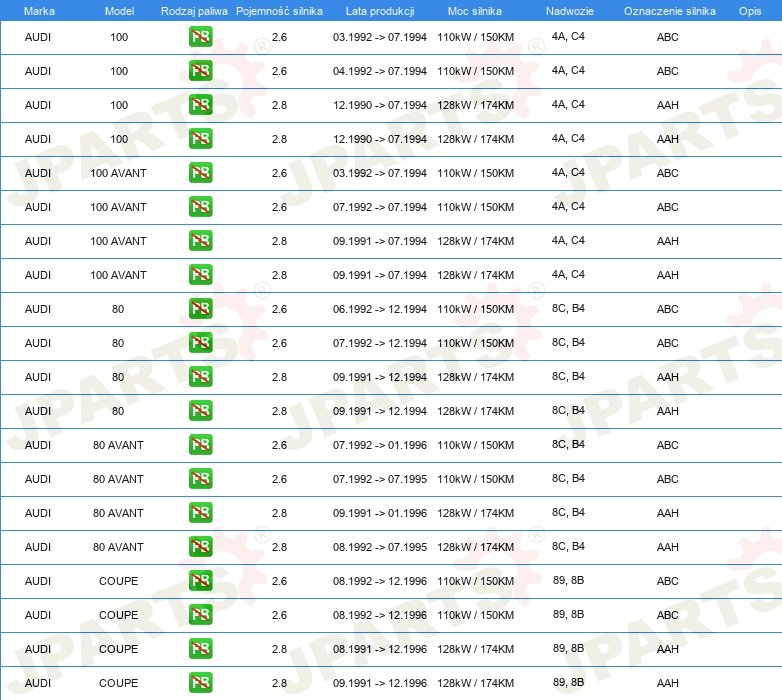Click engine size 2.8 in the 80 AVANT 09.1991 row
782x700 pixels.
click(x=279, y=513)
